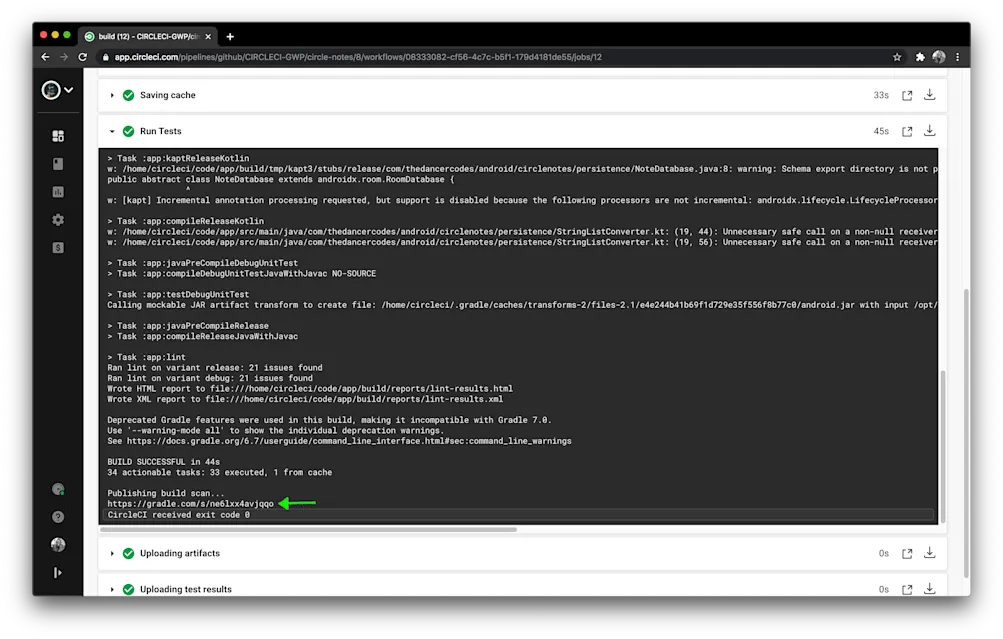Click the green check beside Run Tests

(x=128, y=131)
